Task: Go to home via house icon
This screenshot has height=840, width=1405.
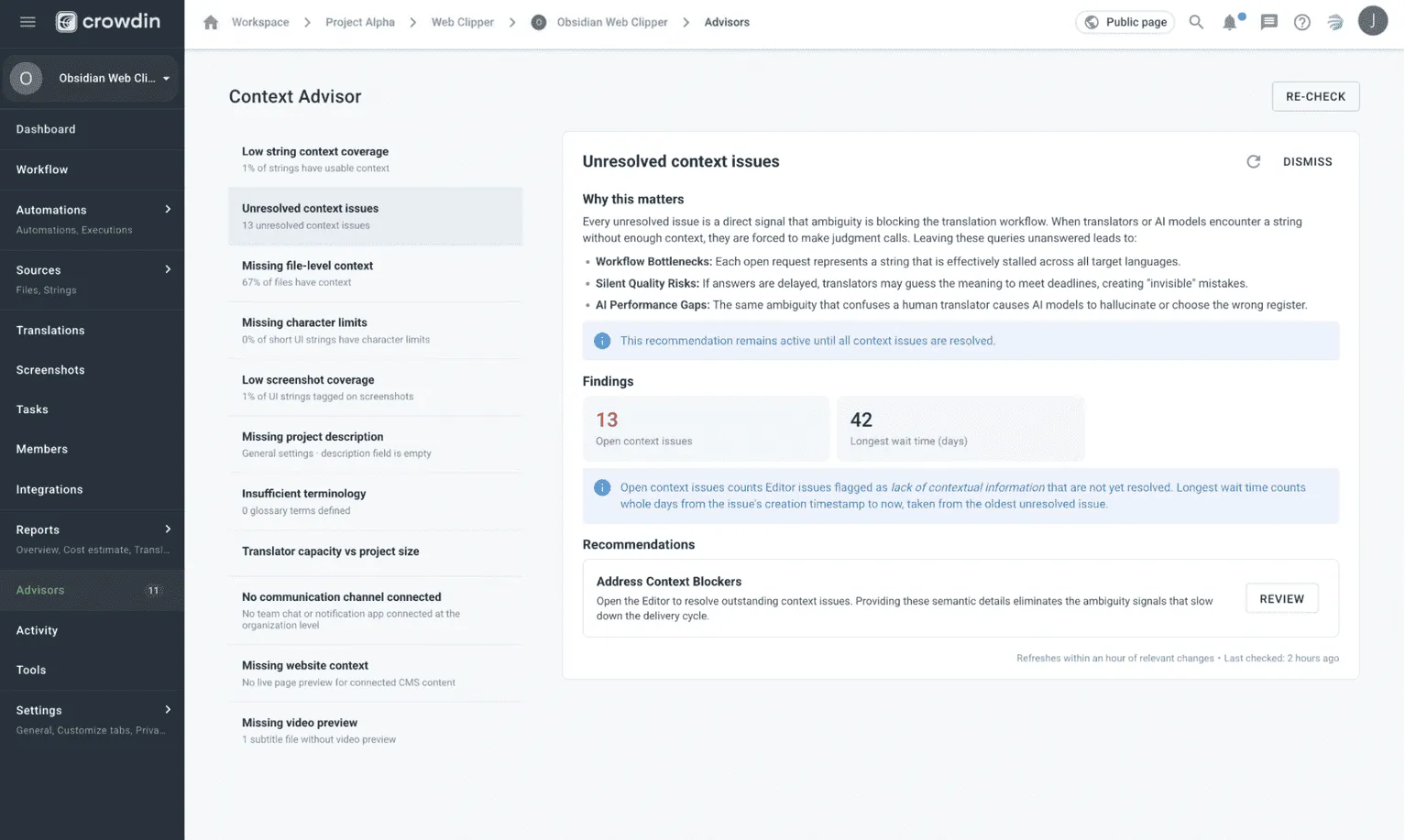Action: [211, 22]
